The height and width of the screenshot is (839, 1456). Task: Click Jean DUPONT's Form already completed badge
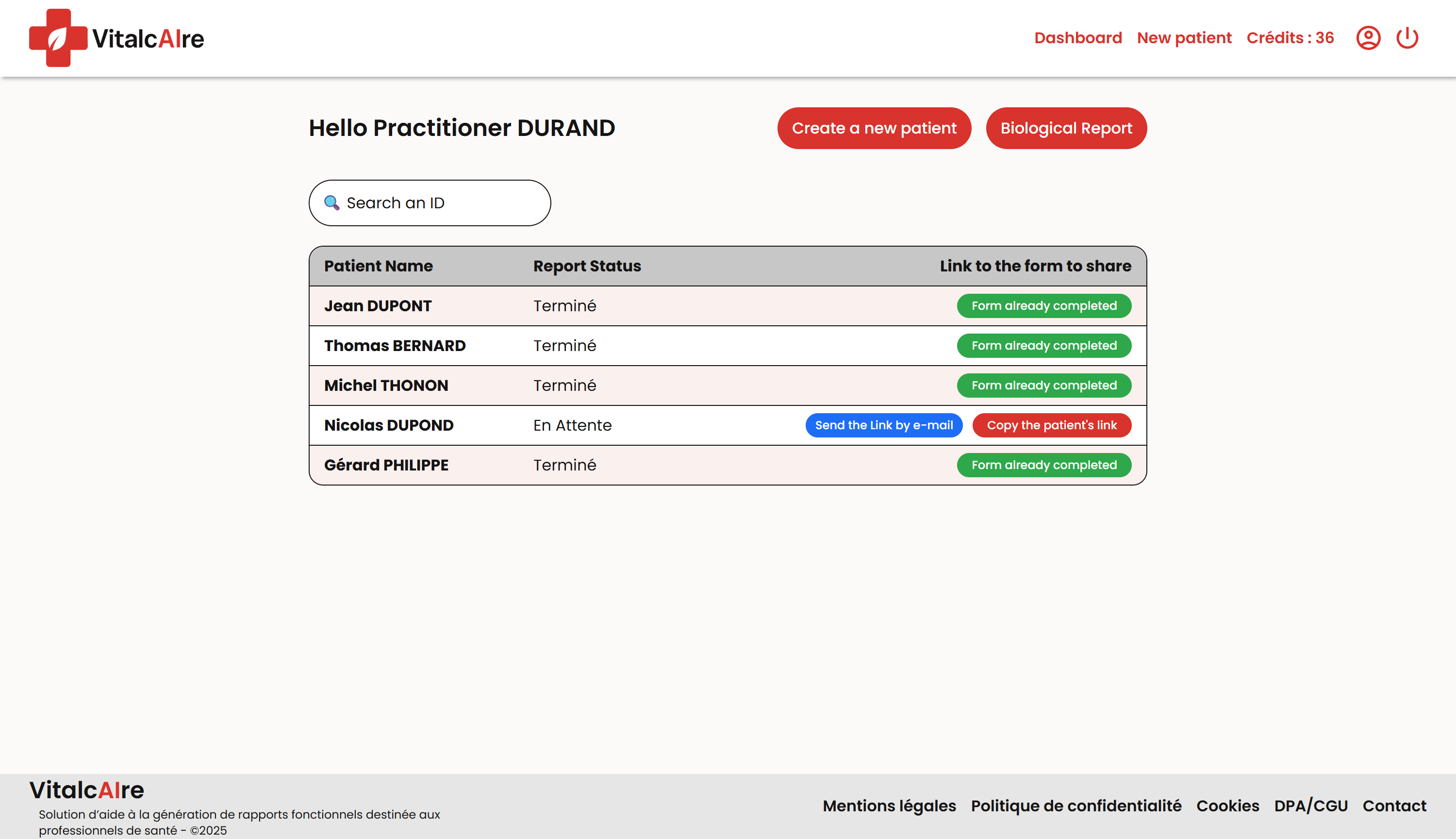pyautogui.click(x=1043, y=306)
